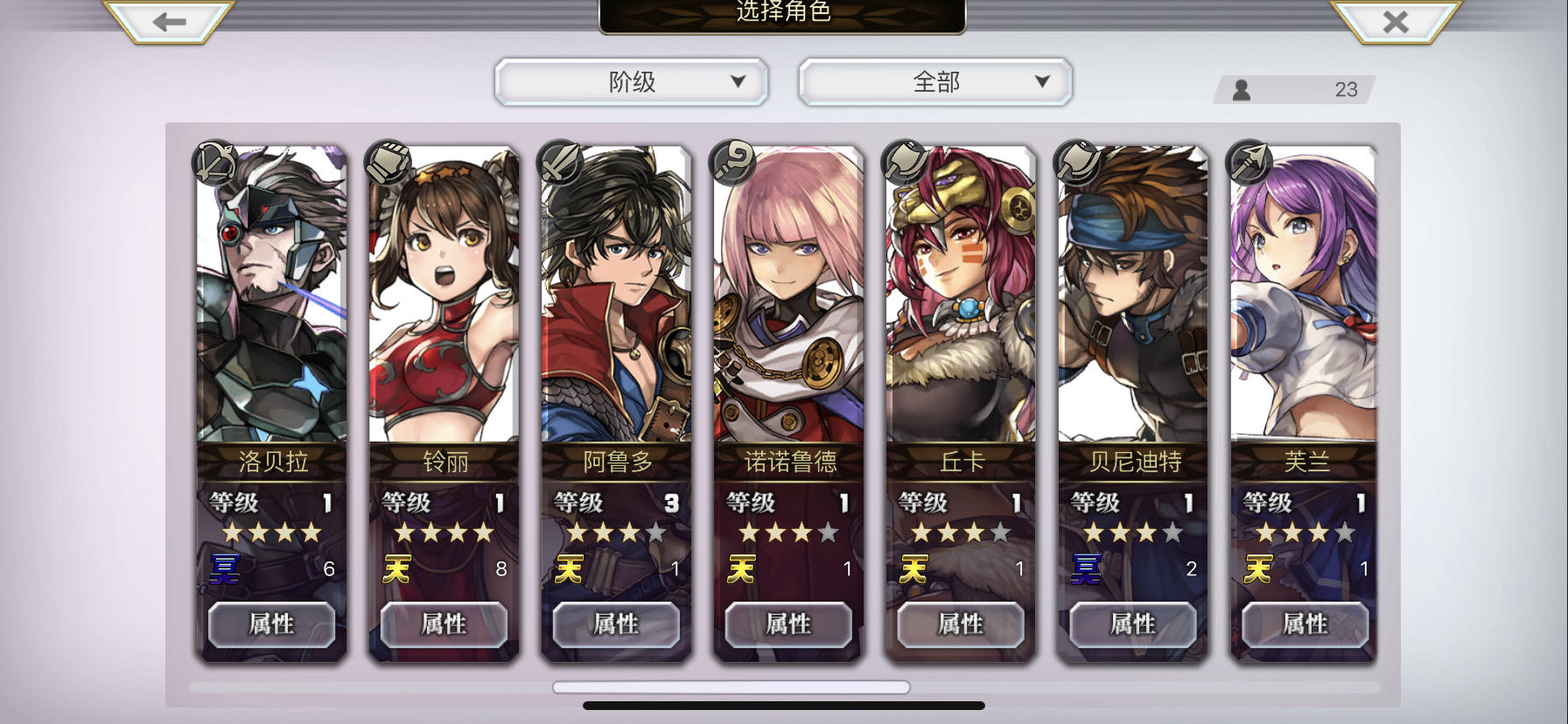Open the 阶级 sort dropdown
Image resolution: width=1568 pixels, height=724 pixels.
tap(632, 82)
